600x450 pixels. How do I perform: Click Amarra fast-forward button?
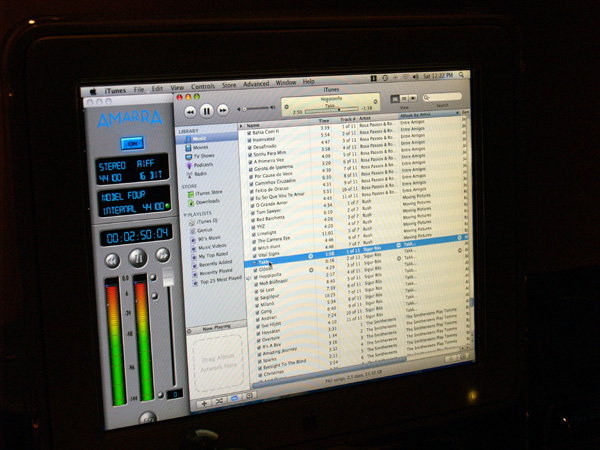coord(163,254)
